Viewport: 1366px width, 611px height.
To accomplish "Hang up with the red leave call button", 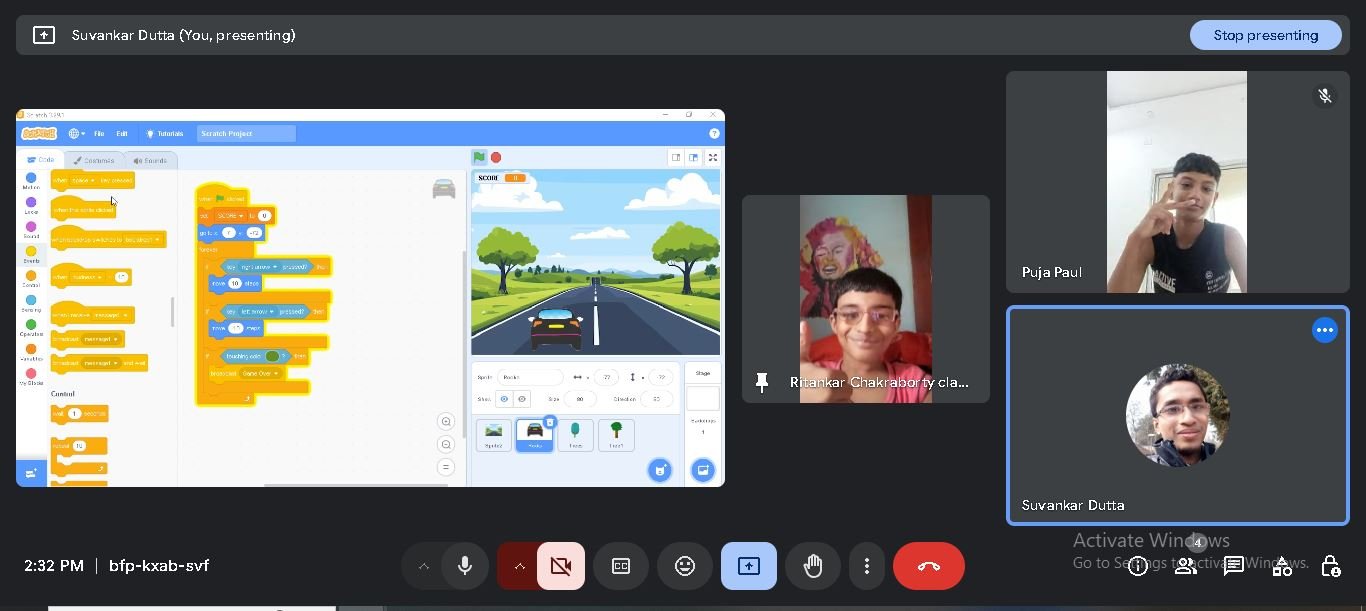I will click(928, 566).
